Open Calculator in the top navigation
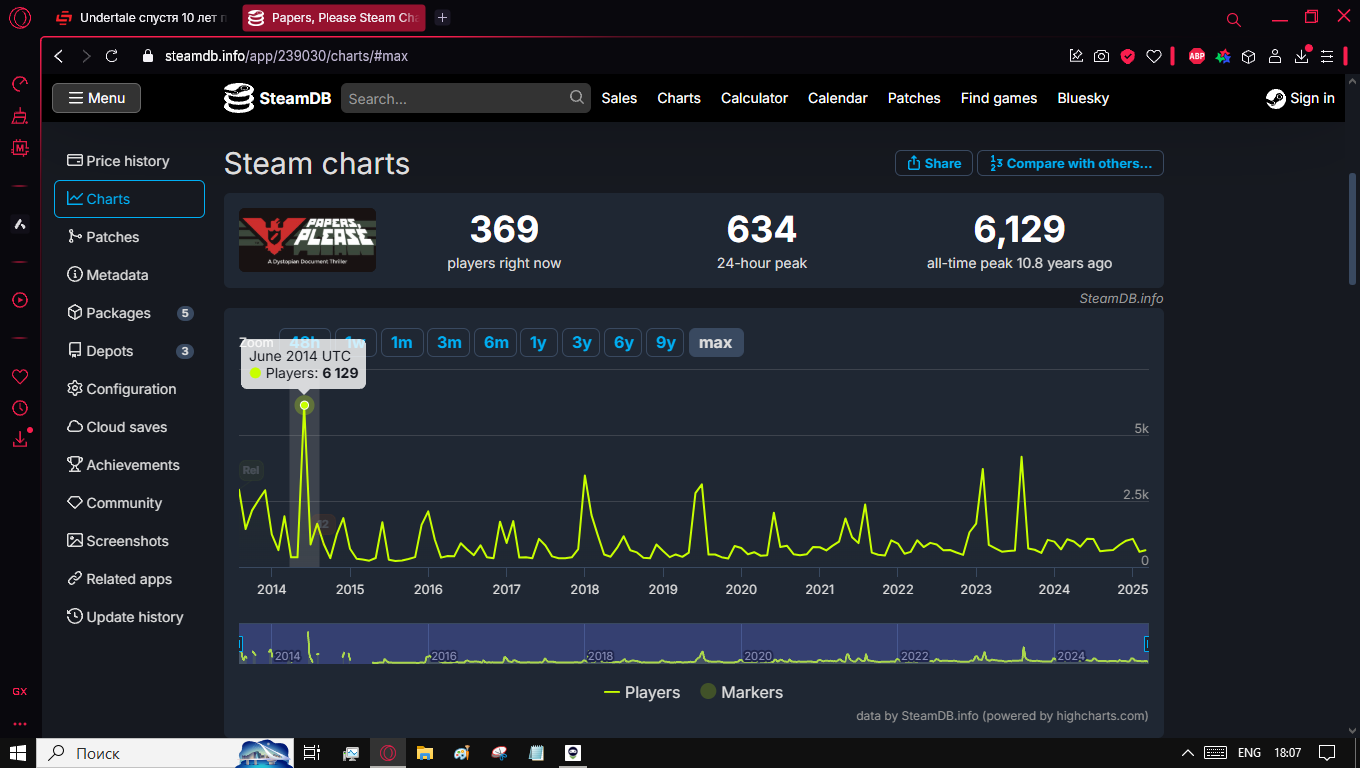This screenshot has height=768, width=1360. pyautogui.click(x=754, y=98)
